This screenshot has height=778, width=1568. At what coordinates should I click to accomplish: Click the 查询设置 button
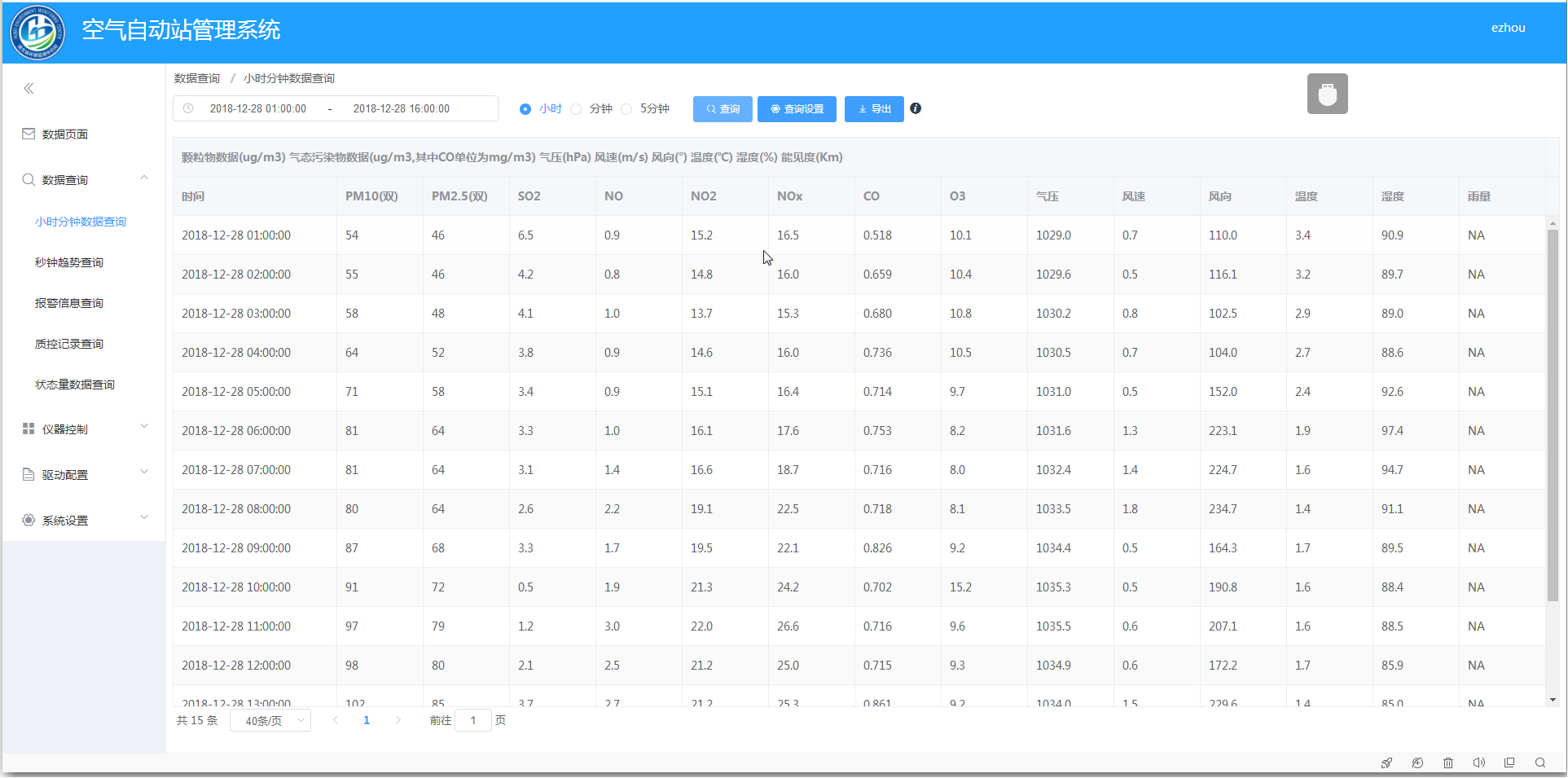click(x=797, y=109)
